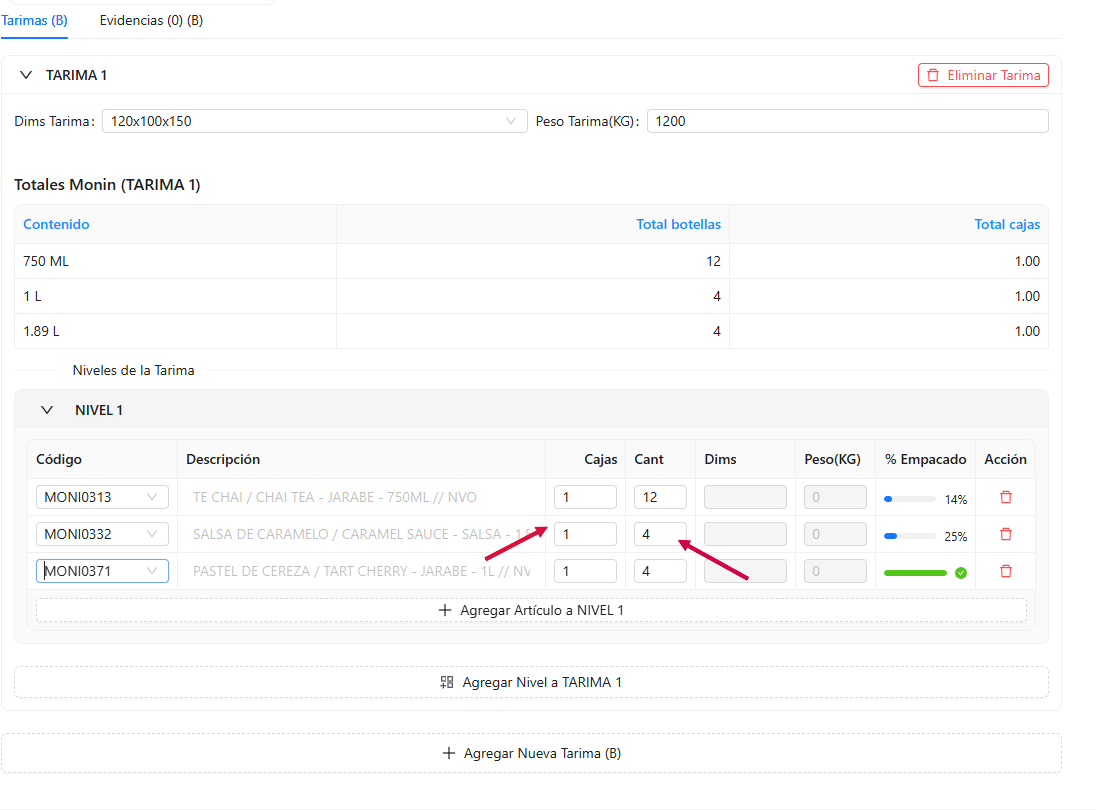Switch to the Tarimas (B) tab
The height and width of the screenshot is (810, 1096).
coord(34,20)
